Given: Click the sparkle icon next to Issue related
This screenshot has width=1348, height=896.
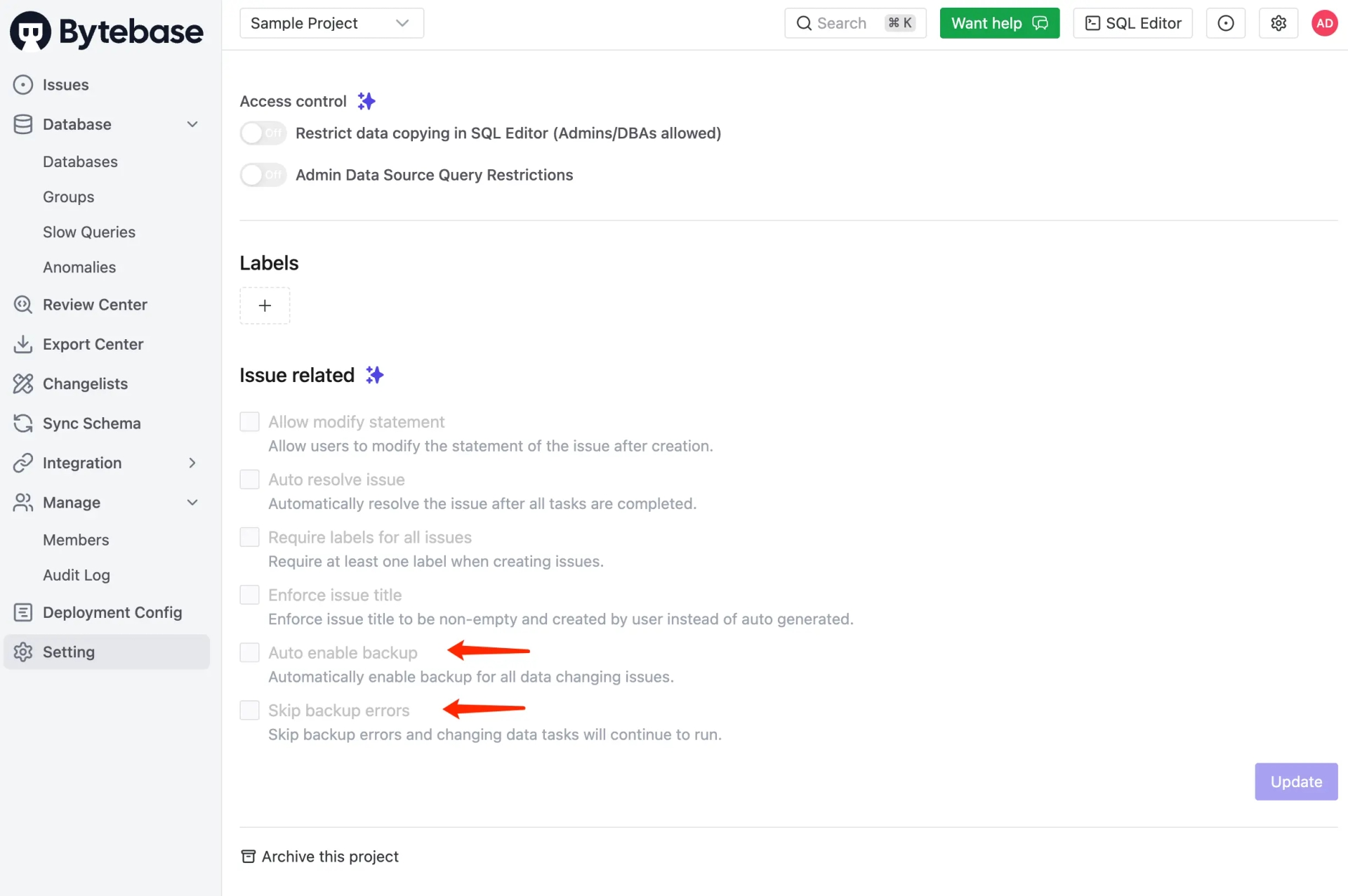Looking at the screenshot, I should click(x=375, y=375).
